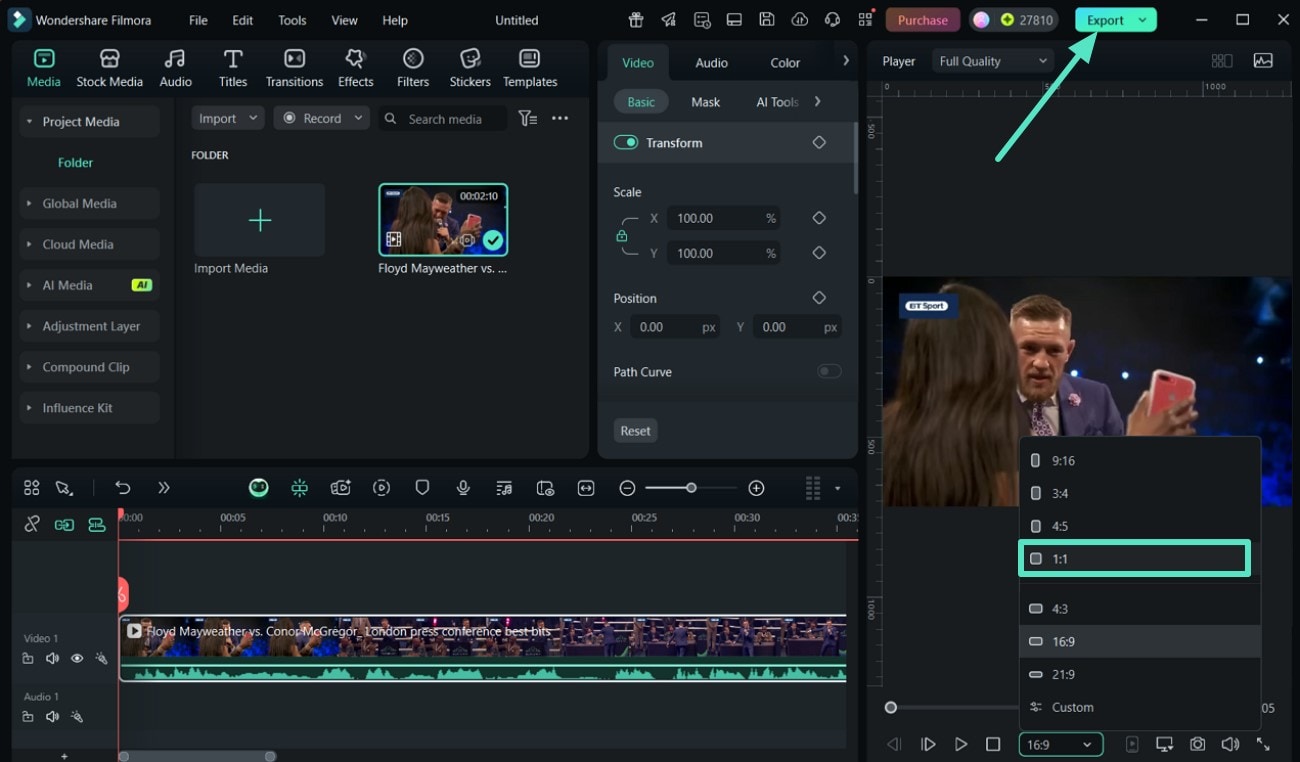Click the snapshot camera icon in player
1300x762 pixels.
pos(1197,744)
